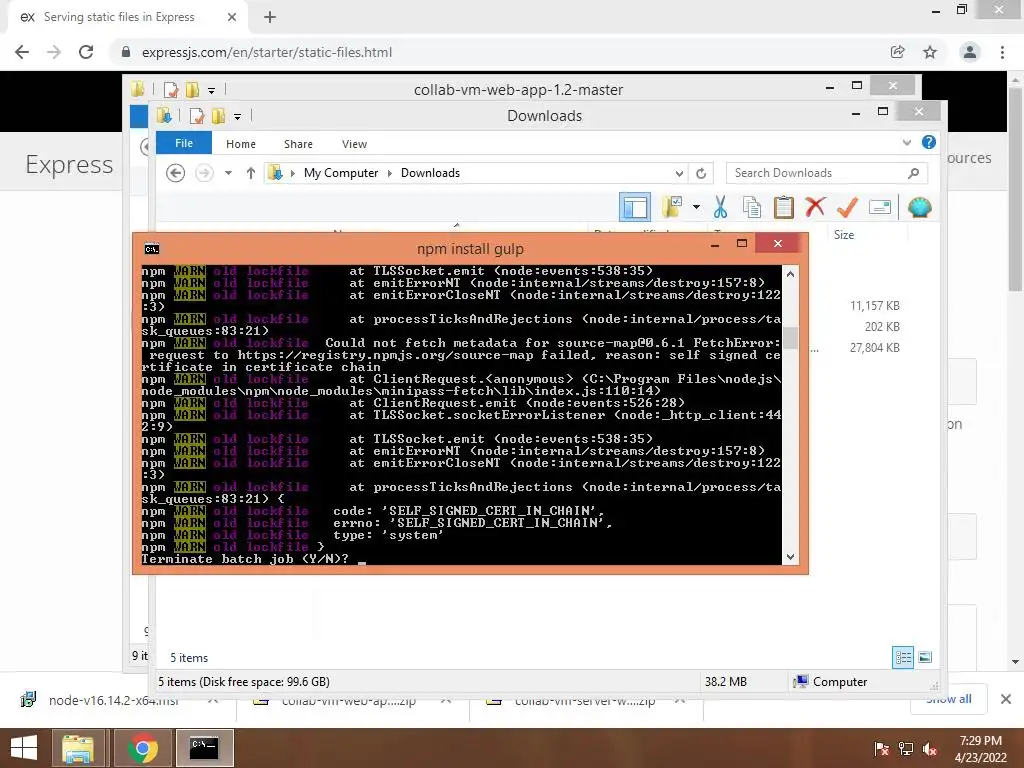Click the Properties icon in the Downloads title bar
Screen dimensions: 1024x768
pyautogui.click(x=197, y=116)
